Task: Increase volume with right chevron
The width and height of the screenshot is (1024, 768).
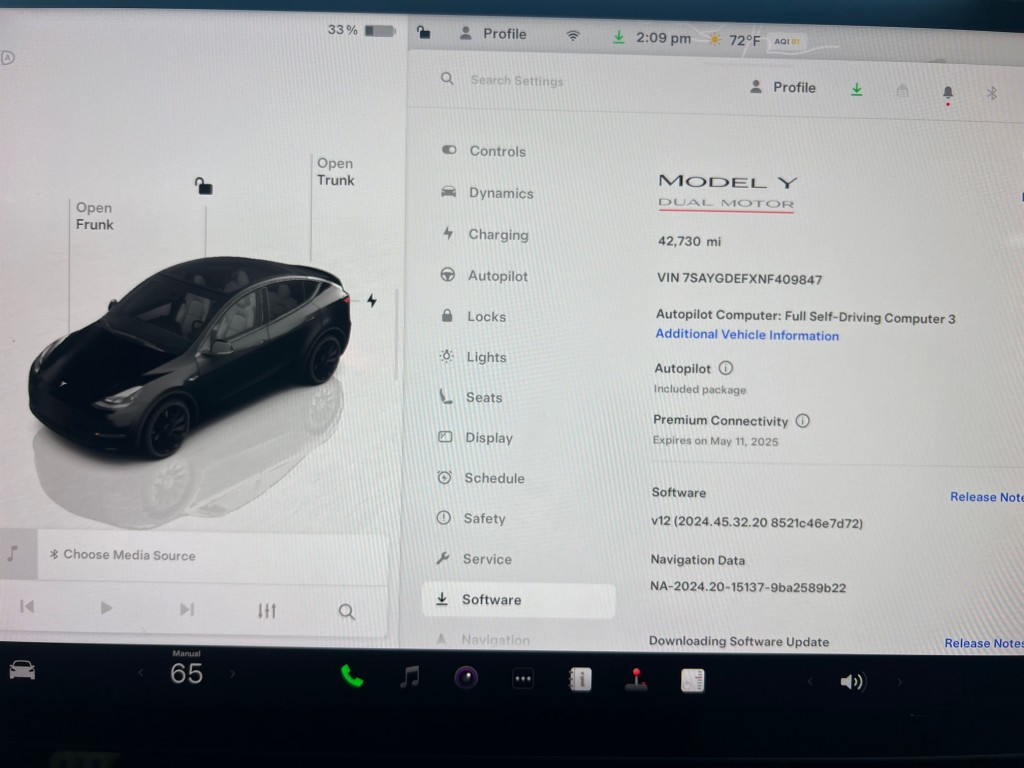Action: coord(899,682)
